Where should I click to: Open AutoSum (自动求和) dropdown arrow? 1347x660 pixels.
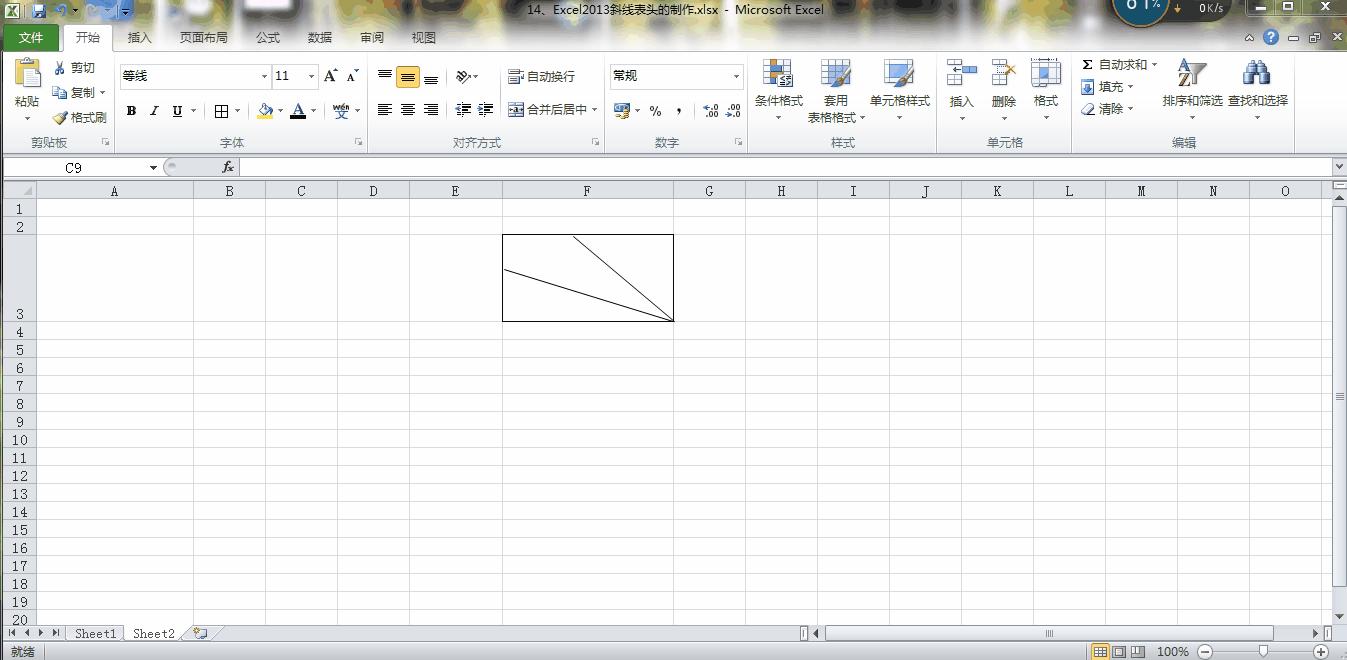pyautogui.click(x=1154, y=64)
